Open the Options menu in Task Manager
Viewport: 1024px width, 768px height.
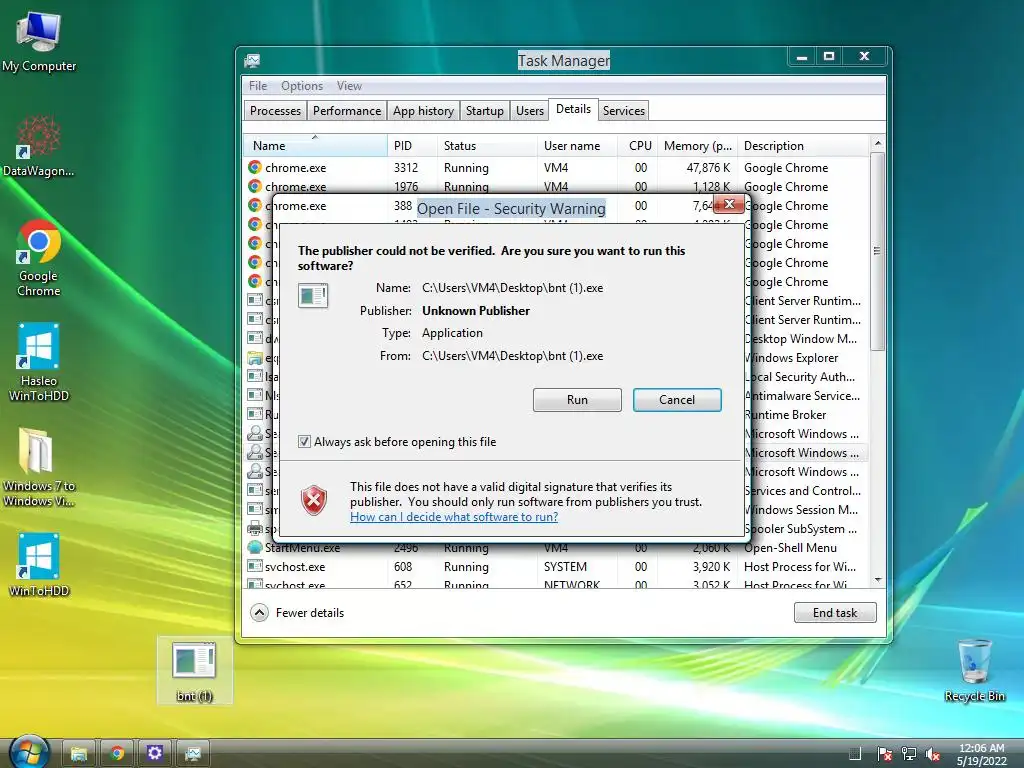302,86
